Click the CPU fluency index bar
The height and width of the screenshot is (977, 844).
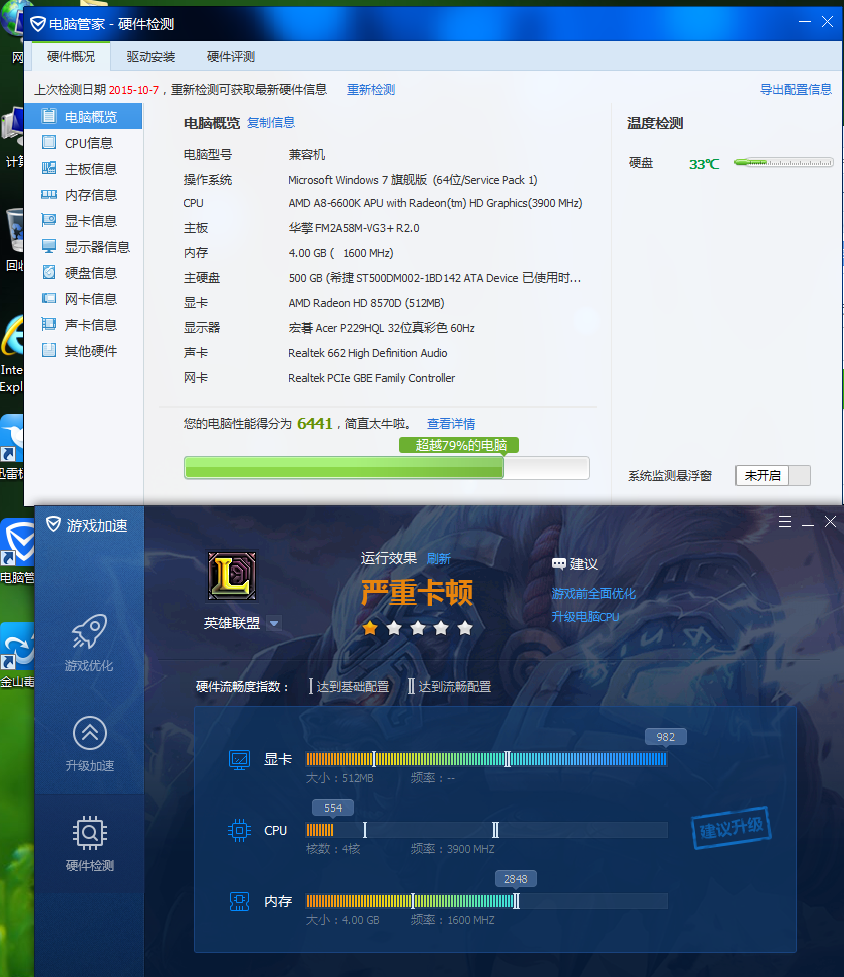pos(486,830)
